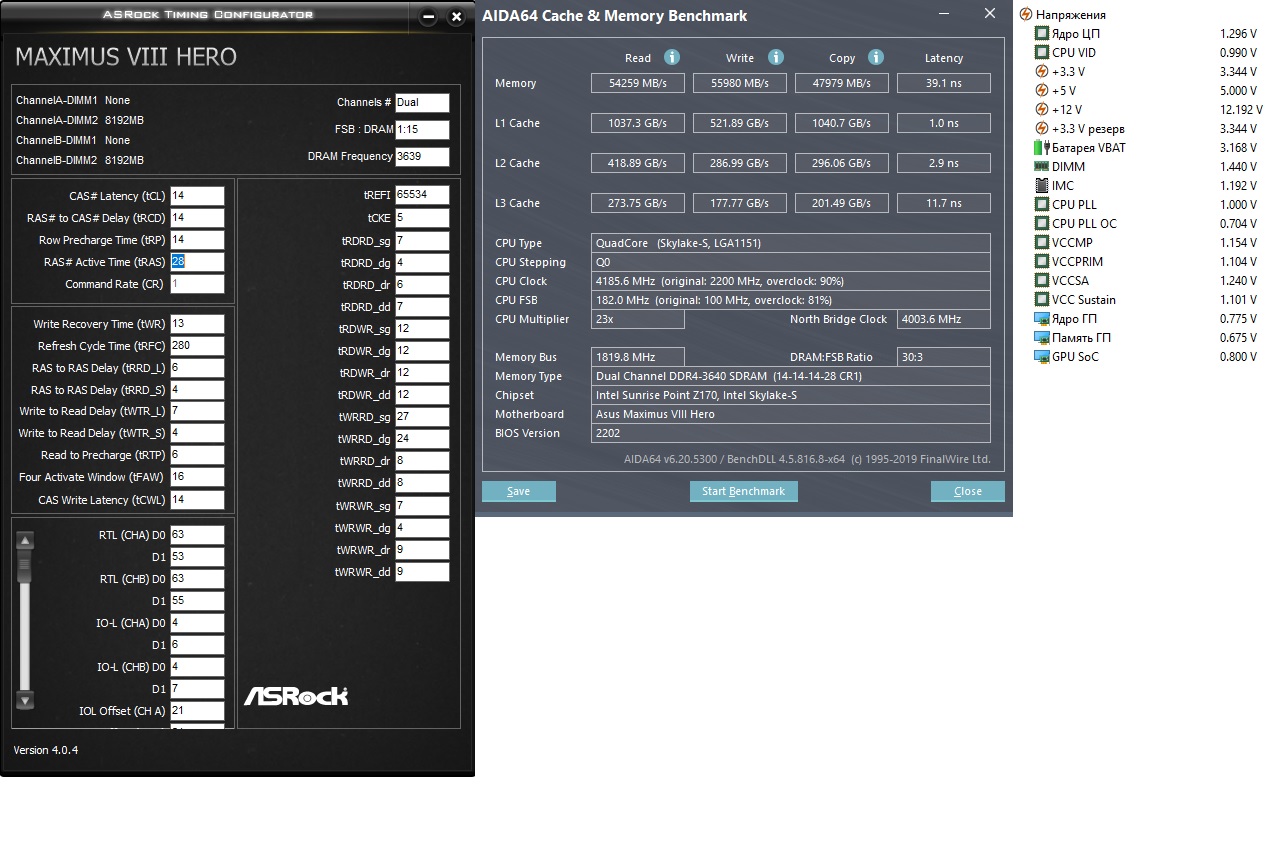
Task: Click the Save button in AIDA64
Action: click(x=518, y=491)
